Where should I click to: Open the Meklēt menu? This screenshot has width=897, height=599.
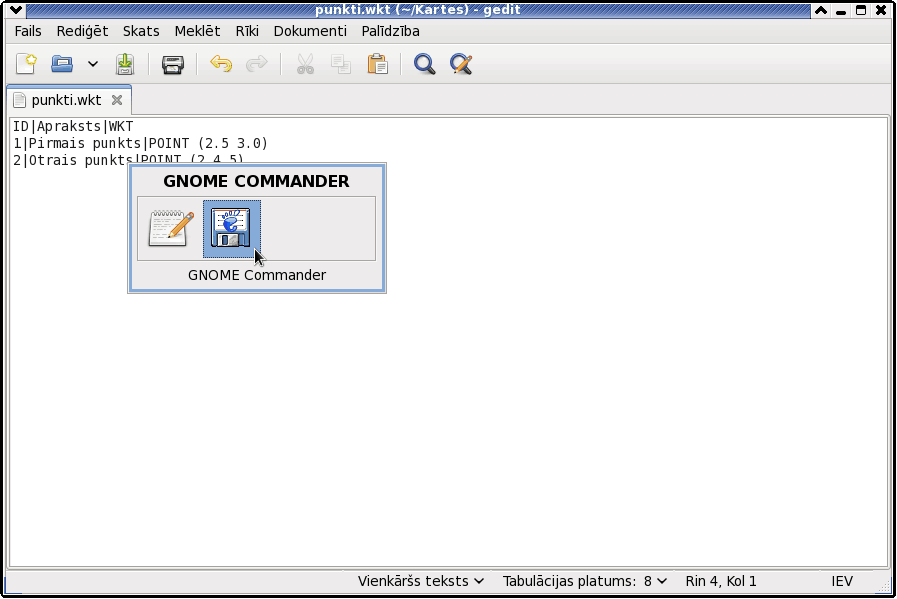click(x=197, y=31)
